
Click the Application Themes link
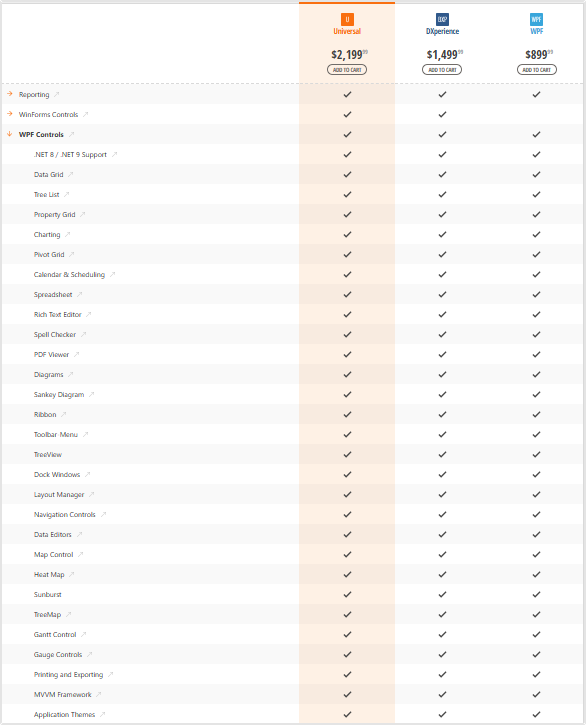pos(64,714)
